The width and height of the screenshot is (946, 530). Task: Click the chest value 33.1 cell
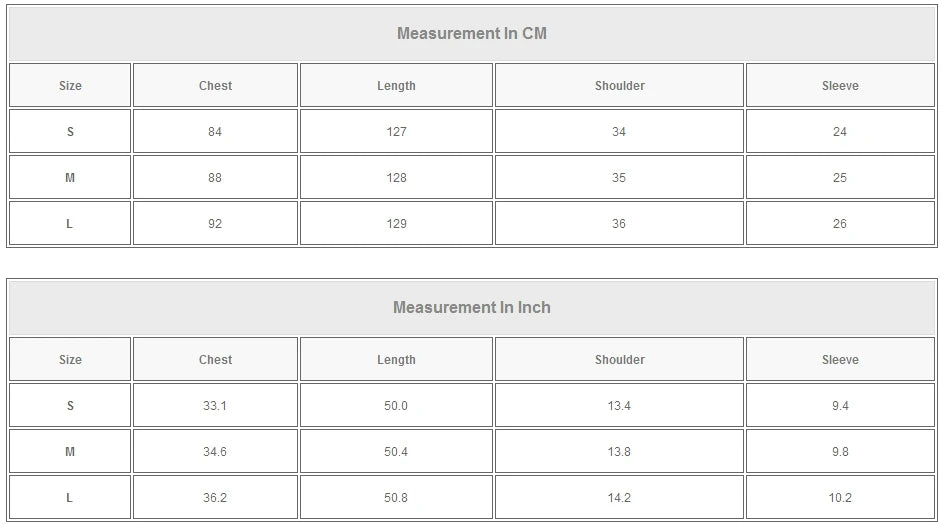pos(215,406)
